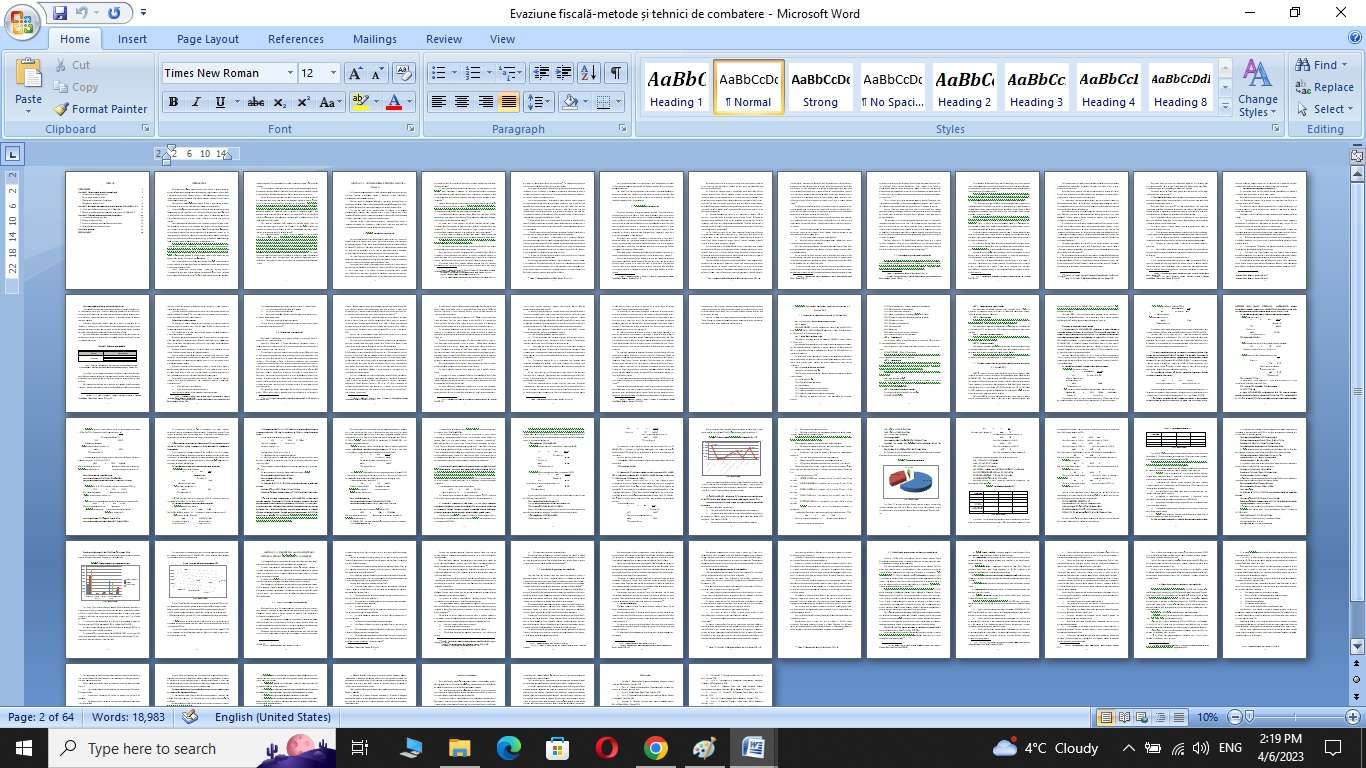Apply numbered list
Image resolution: width=1366 pixels, height=768 pixels.
[474, 73]
